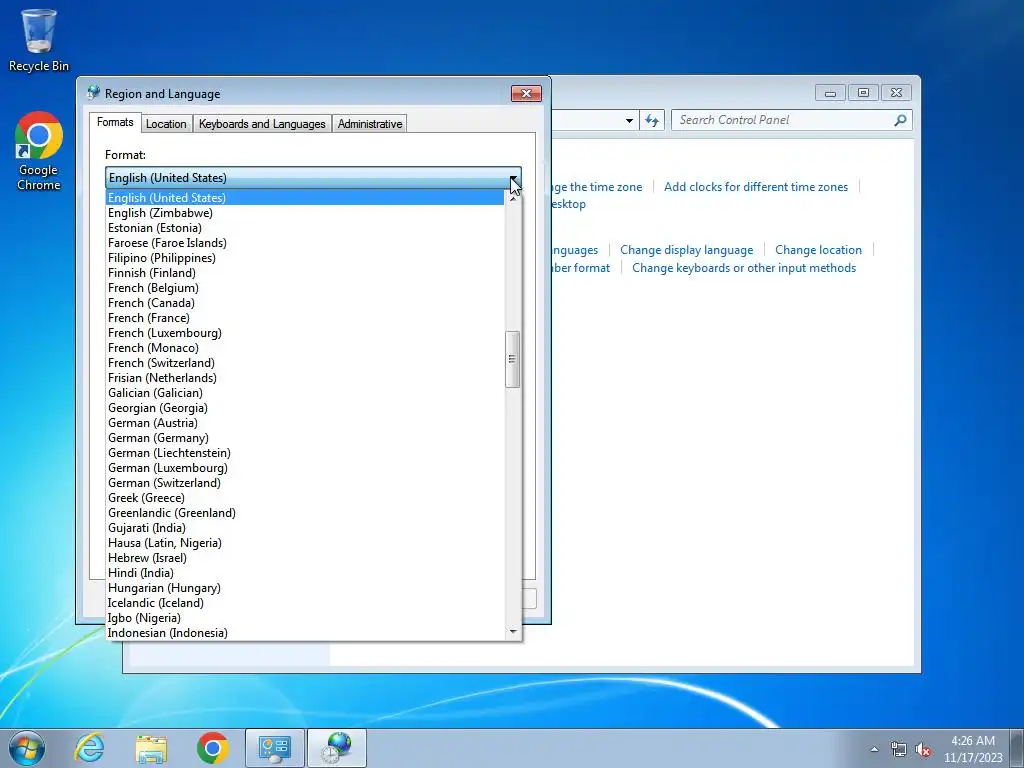Image resolution: width=1024 pixels, height=768 pixels.
Task: Select German (Austria)
Action: 305,423
